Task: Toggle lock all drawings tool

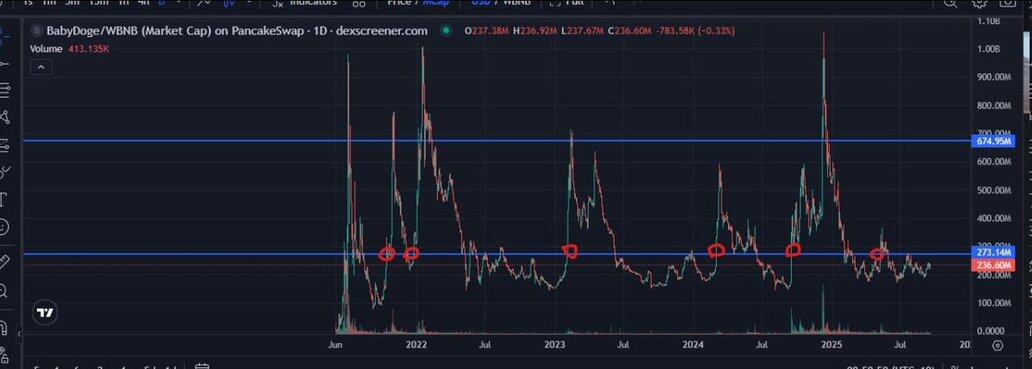Action: coord(4,355)
